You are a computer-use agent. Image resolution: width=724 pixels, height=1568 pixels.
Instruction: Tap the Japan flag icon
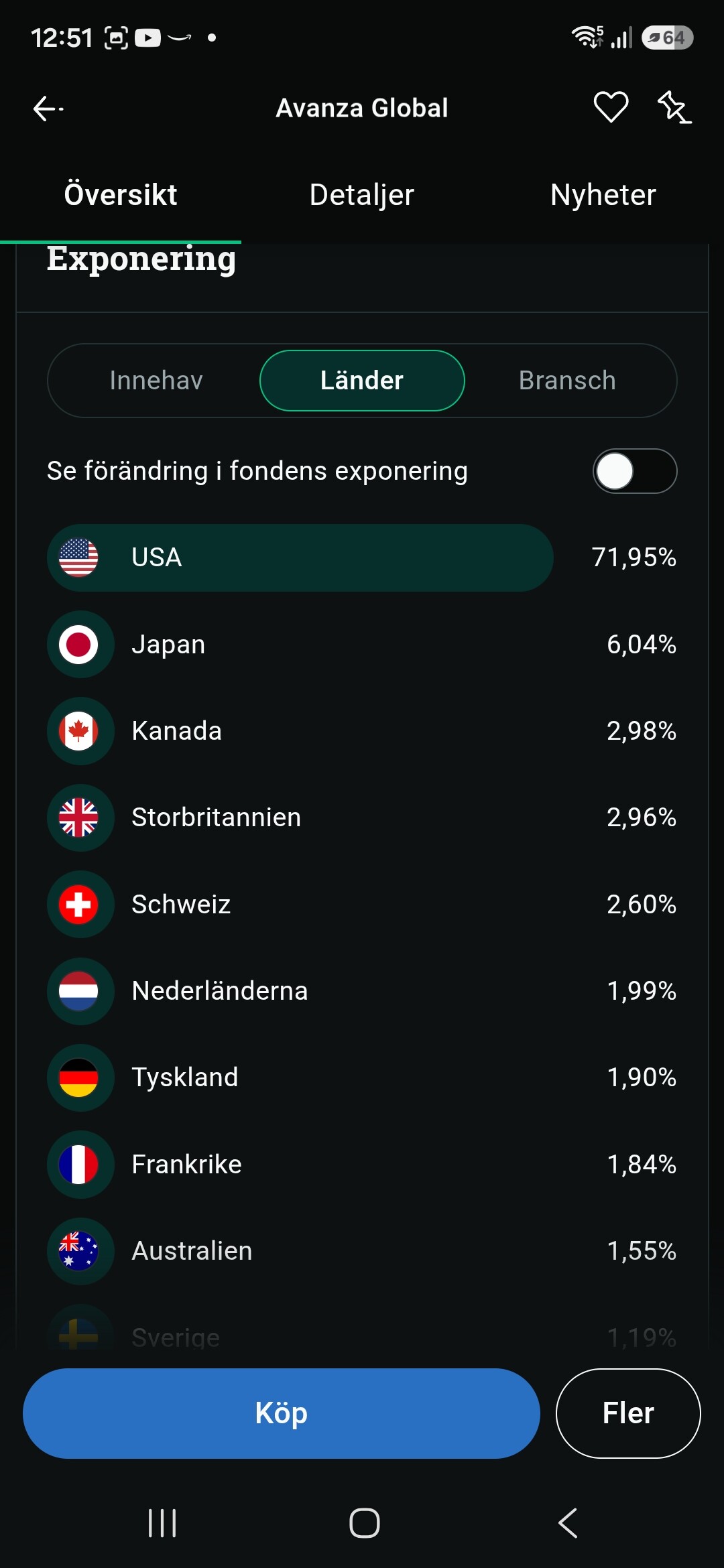[x=78, y=645]
